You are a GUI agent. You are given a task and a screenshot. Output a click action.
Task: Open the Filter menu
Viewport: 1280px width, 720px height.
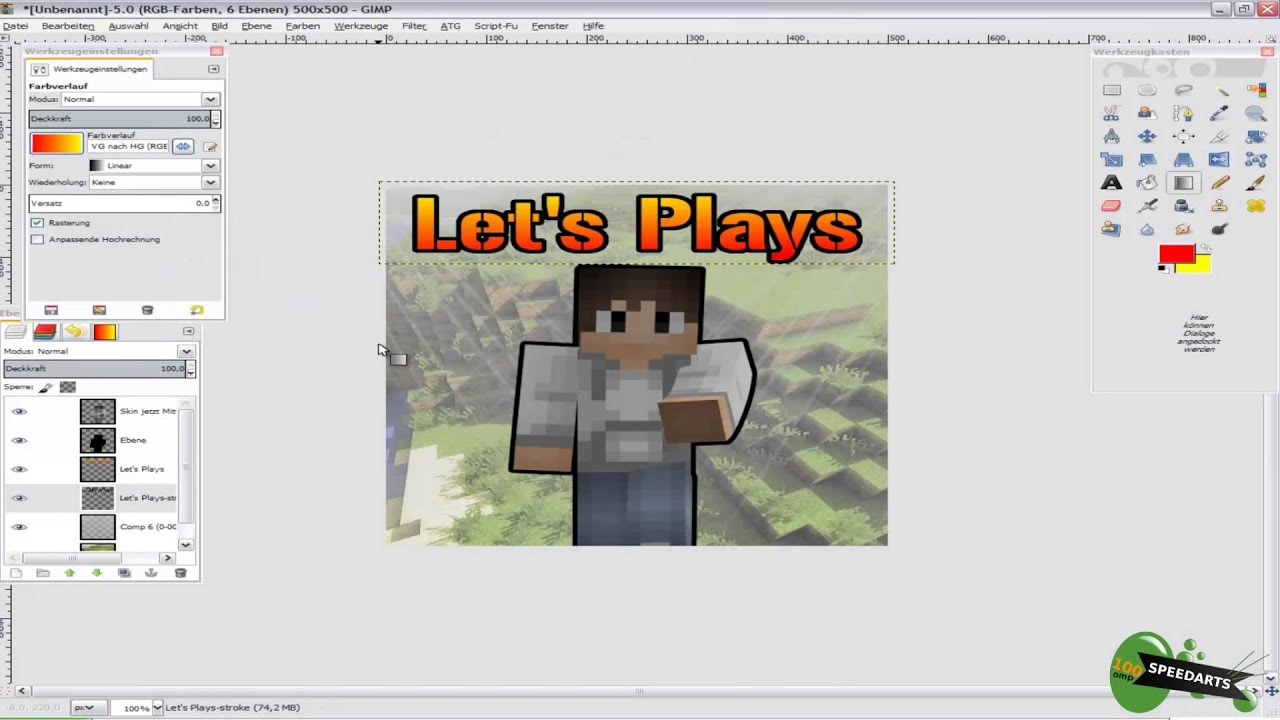click(x=414, y=26)
